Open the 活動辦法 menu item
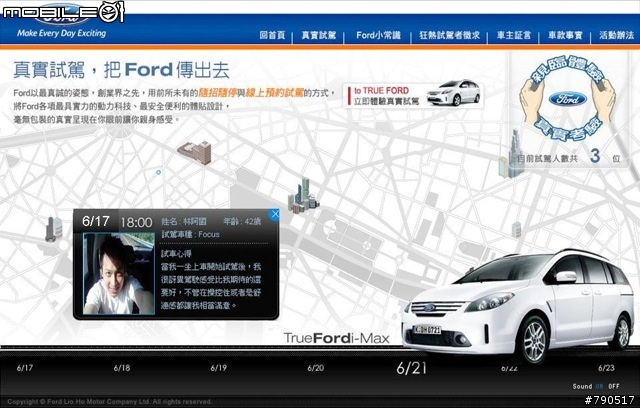The height and width of the screenshot is (408, 640). coord(616,35)
